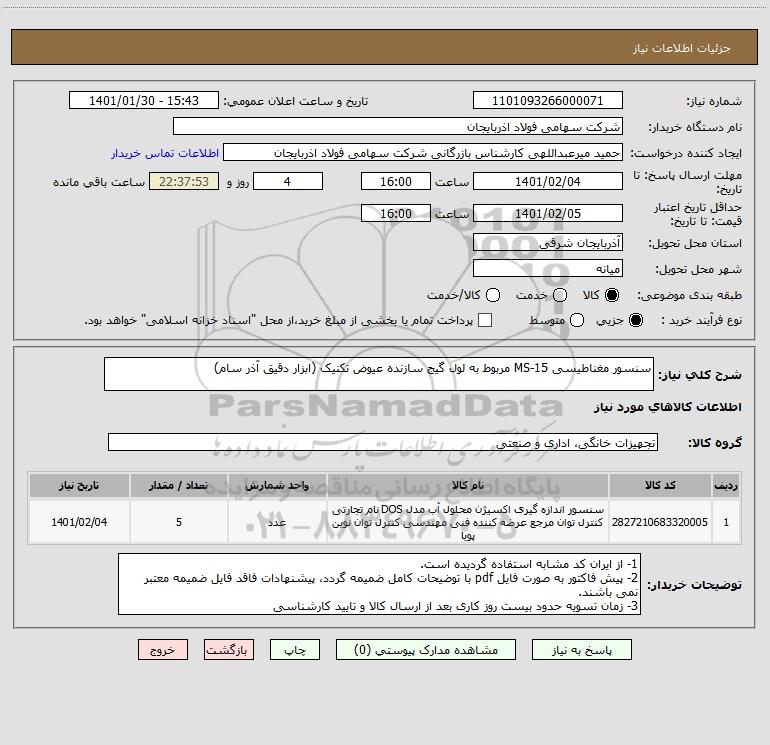Click the ردیف column header
This screenshot has width=770, height=745.
tap(726, 485)
